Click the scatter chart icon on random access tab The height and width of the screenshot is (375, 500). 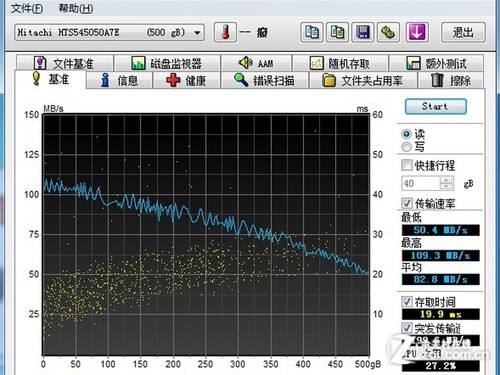point(316,63)
